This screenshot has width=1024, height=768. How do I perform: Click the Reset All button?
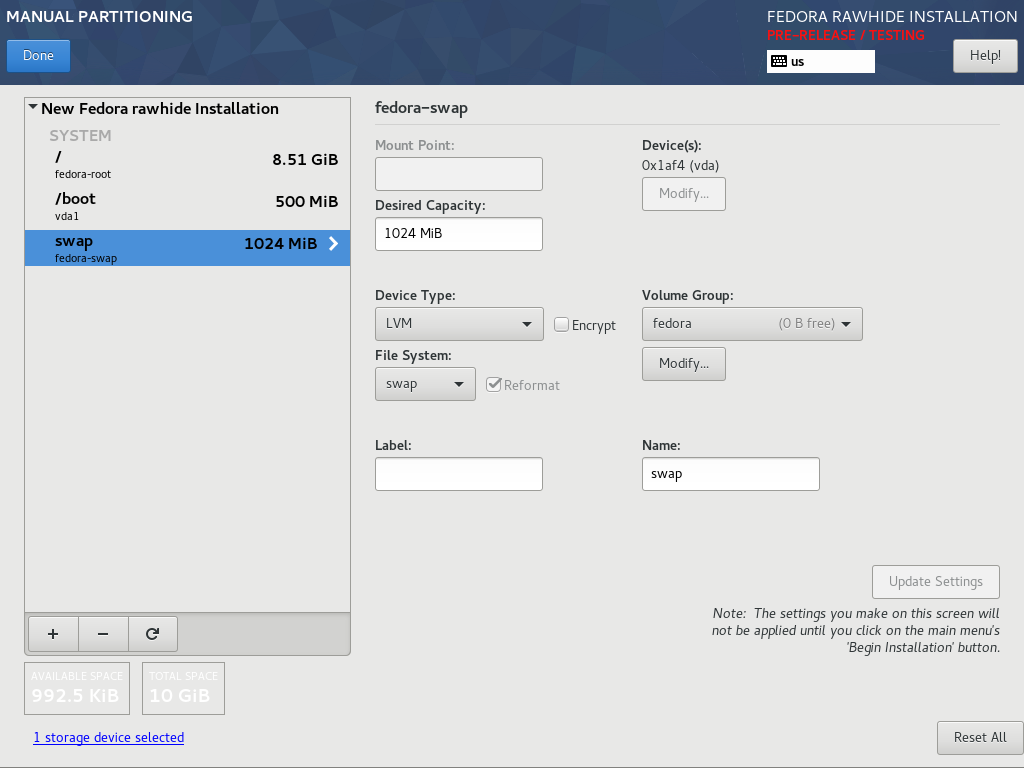[x=980, y=737]
